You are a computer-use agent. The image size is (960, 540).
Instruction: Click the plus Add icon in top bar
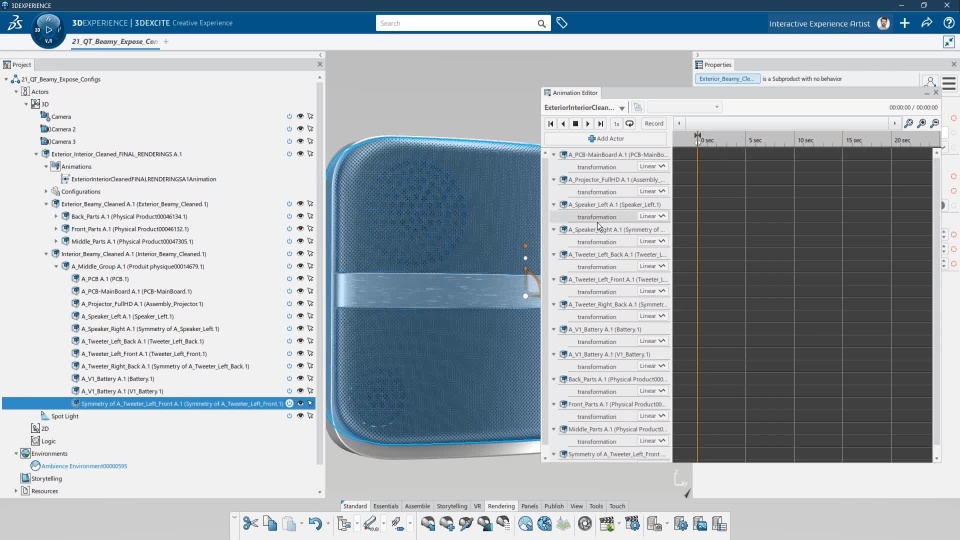coord(905,23)
